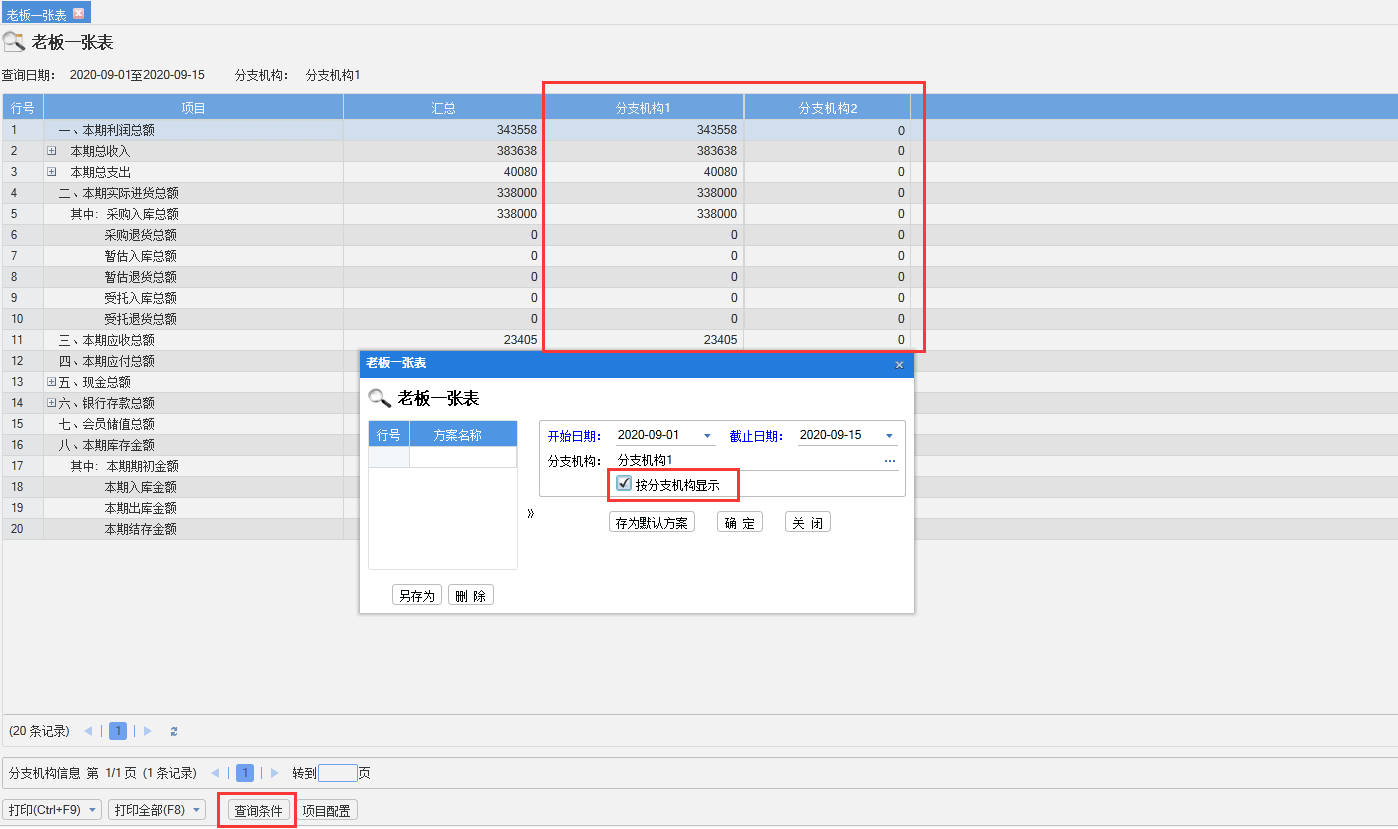The height and width of the screenshot is (829, 1398).
Task: Click the 确定 button in the dialog
Action: (x=739, y=523)
